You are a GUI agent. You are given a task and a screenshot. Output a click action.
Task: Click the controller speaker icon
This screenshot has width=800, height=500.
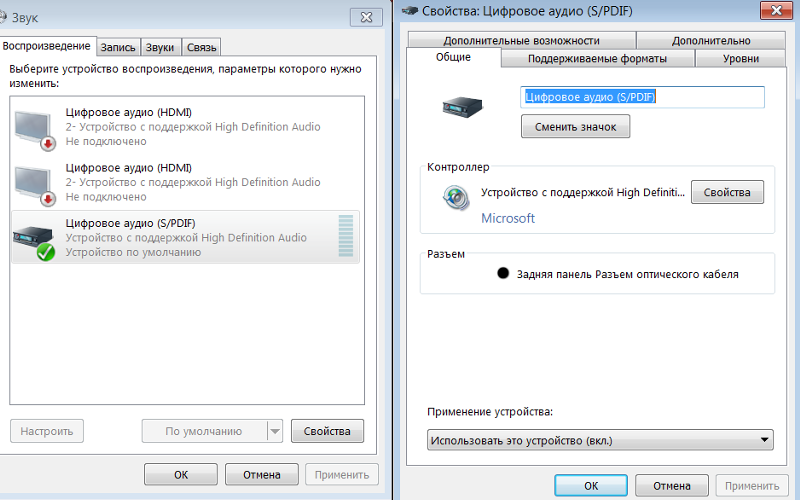click(456, 198)
